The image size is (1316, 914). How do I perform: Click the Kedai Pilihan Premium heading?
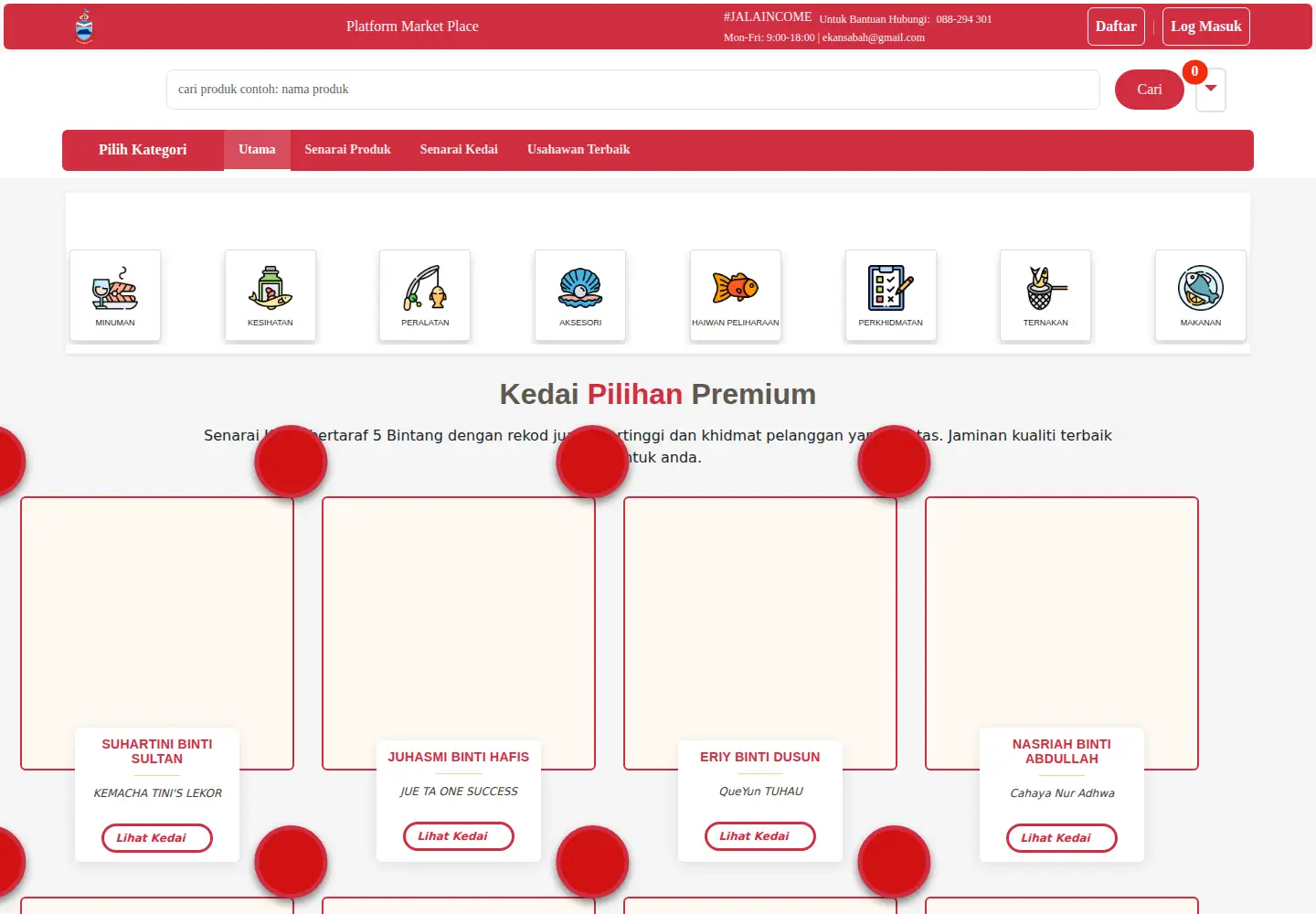pyautogui.click(x=658, y=394)
